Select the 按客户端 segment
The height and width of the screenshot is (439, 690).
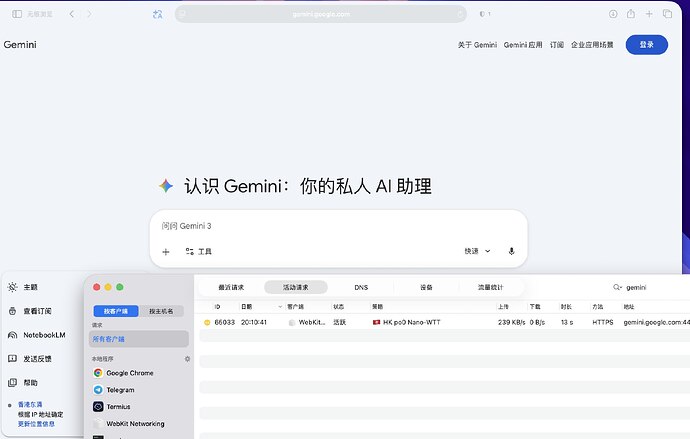116,311
